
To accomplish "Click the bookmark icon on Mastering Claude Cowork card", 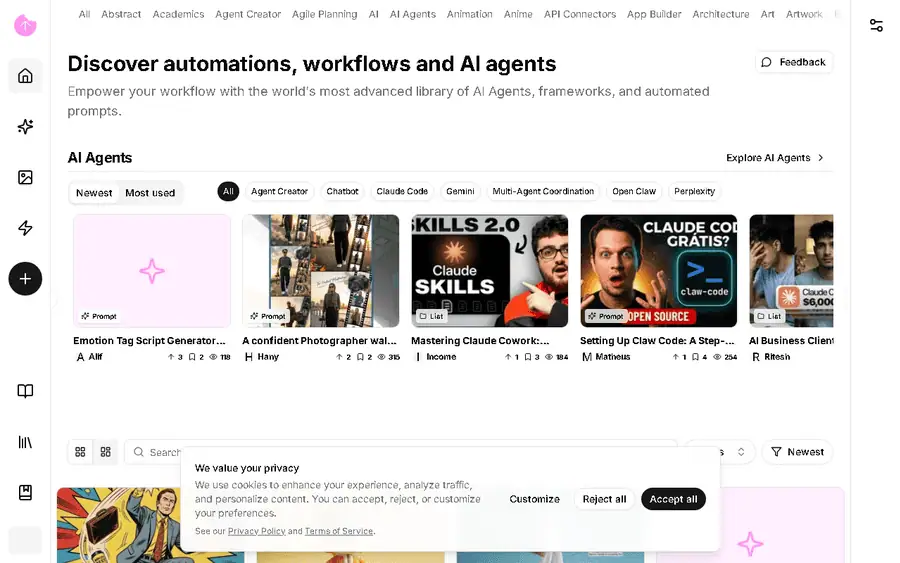I will (x=527, y=357).
